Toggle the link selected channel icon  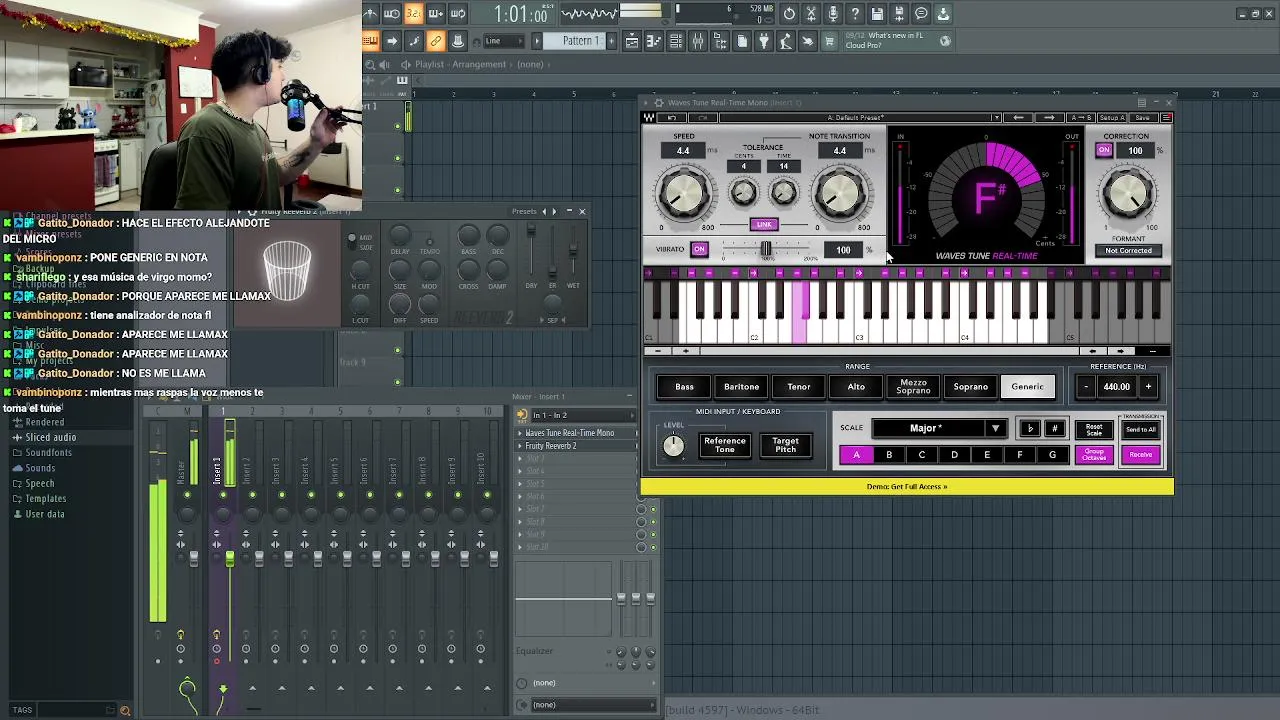pos(435,41)
